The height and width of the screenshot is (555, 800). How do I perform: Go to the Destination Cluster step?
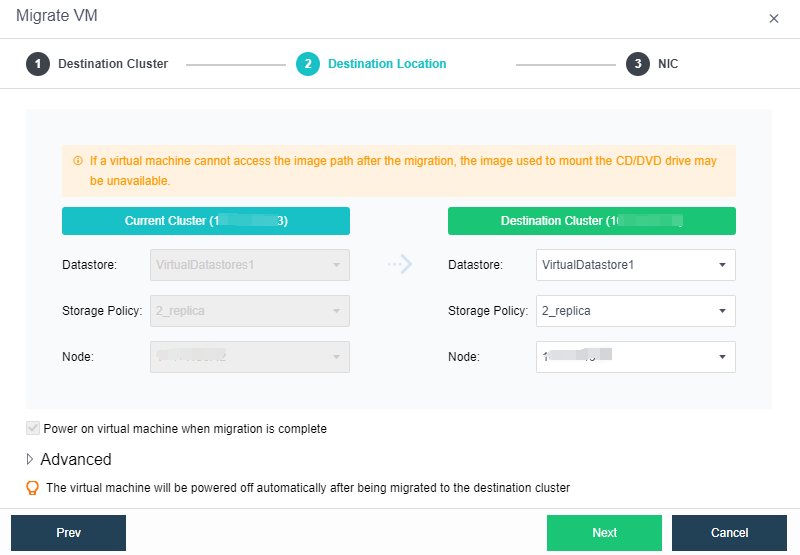[113, 64]
